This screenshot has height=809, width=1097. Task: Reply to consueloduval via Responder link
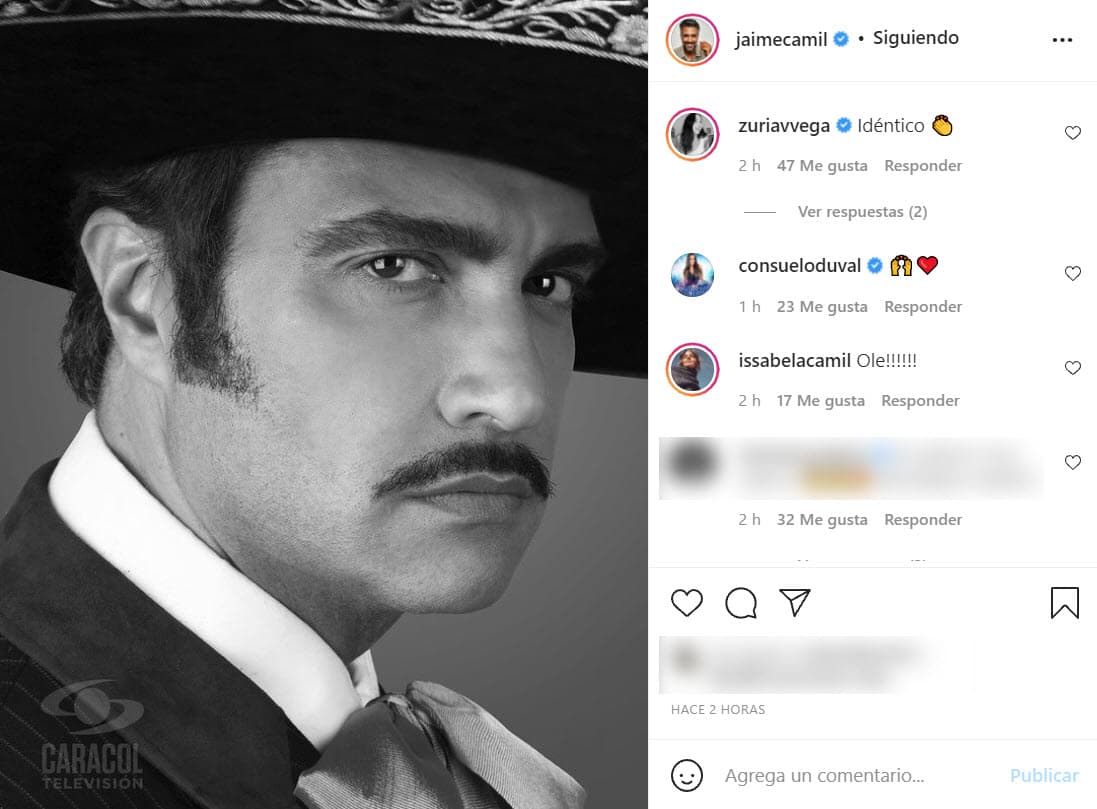[922, 306]
